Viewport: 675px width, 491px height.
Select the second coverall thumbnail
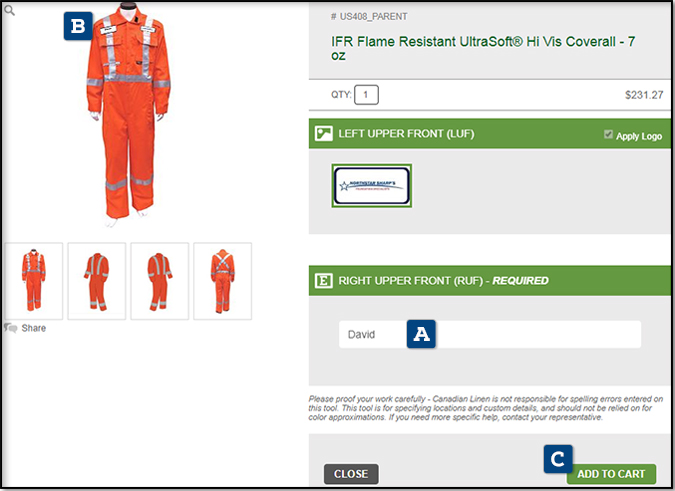point(97,280)
